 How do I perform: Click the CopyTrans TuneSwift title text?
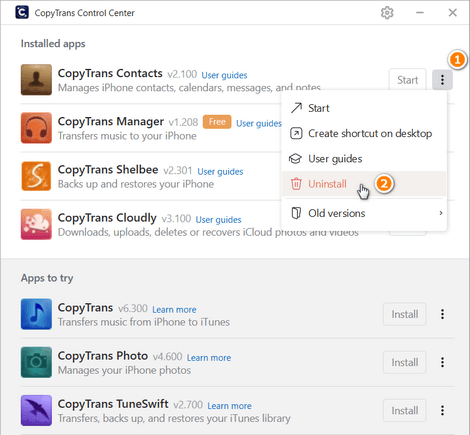(x=113, y=404)
